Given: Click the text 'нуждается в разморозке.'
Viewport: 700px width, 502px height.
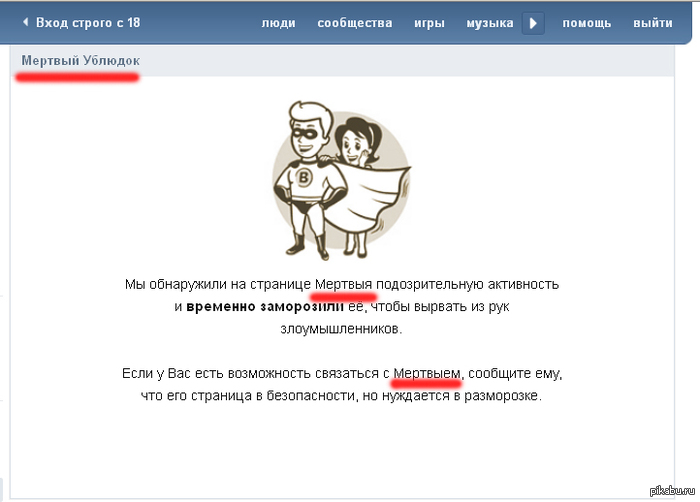Looking at the screenshot, I should pos(462,396).
